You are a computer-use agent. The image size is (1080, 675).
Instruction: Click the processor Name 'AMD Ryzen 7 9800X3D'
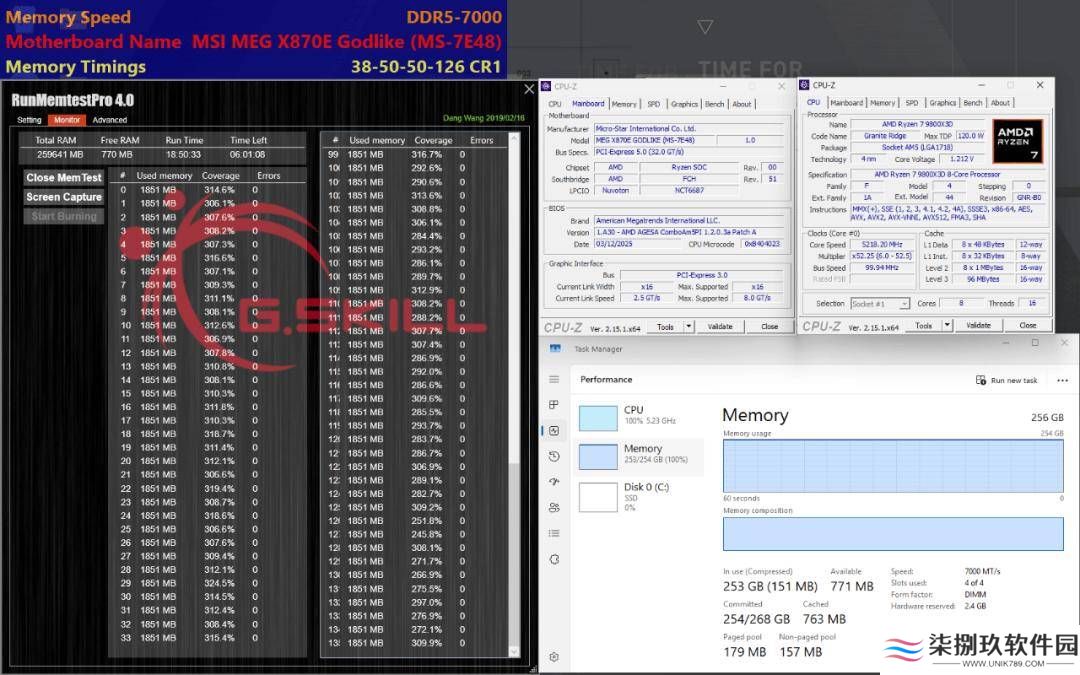click(917, 125)
